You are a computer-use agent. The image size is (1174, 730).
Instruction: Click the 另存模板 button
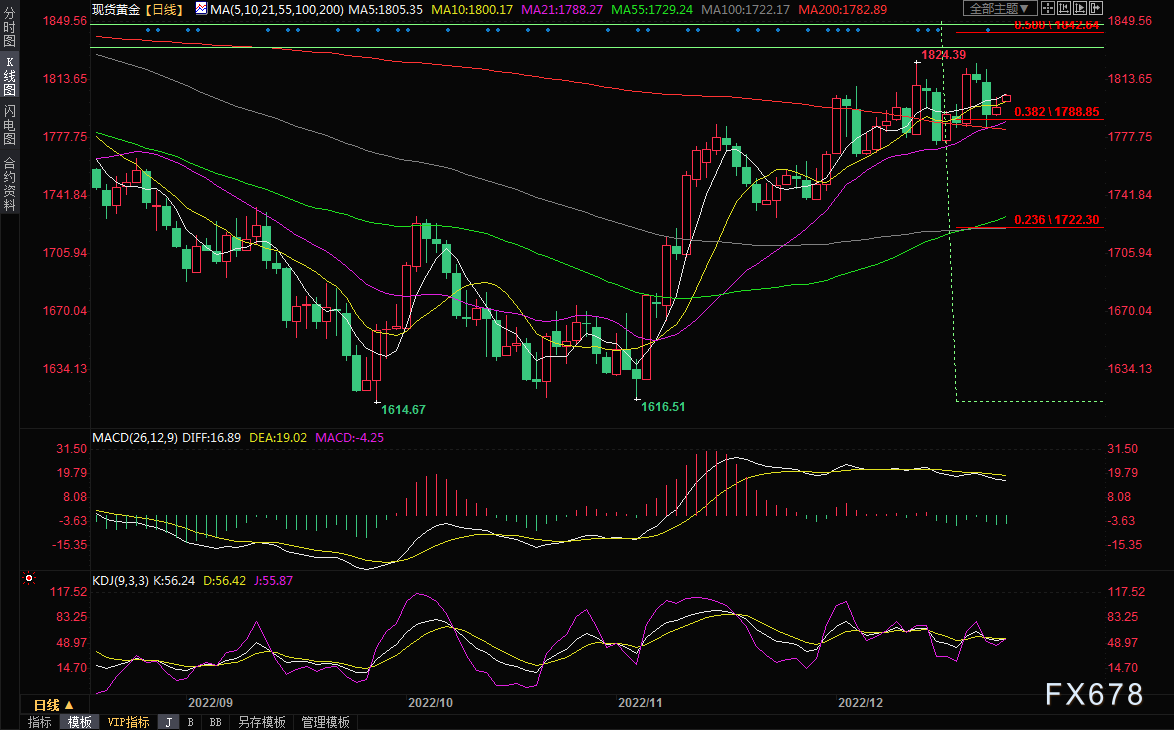coord(261,722)
